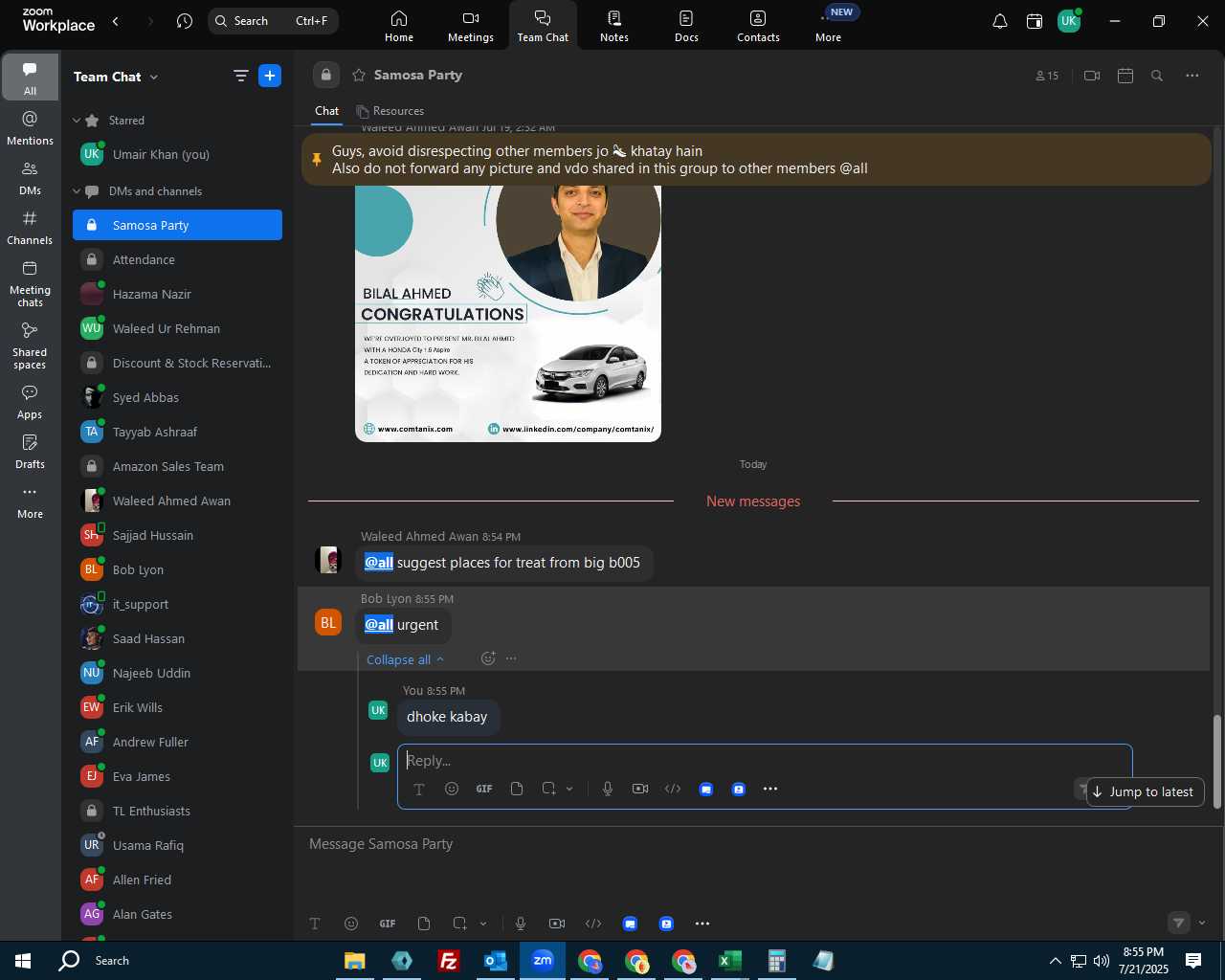
Task: View the 15 members list
Action: (x=1047, y=76)
